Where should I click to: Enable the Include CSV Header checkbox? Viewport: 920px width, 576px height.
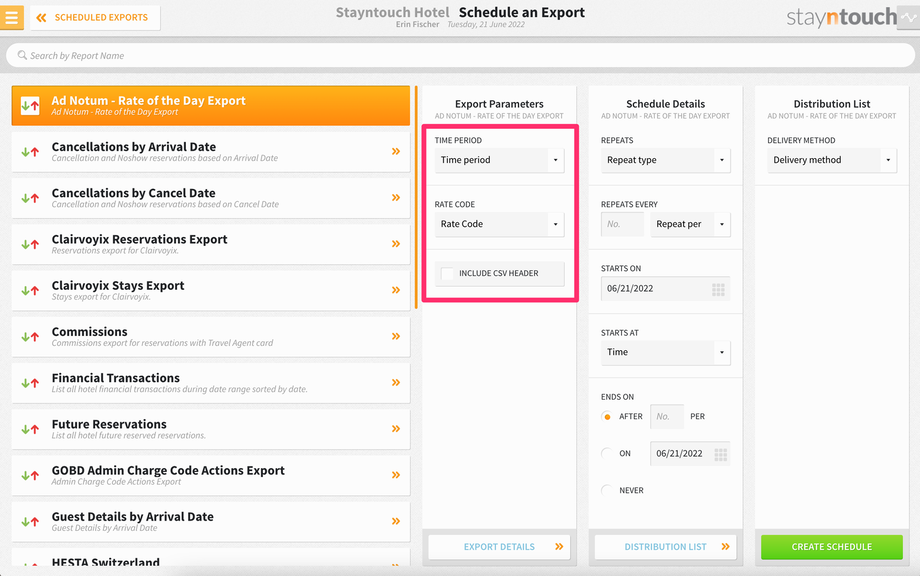[x=447, y=273]
